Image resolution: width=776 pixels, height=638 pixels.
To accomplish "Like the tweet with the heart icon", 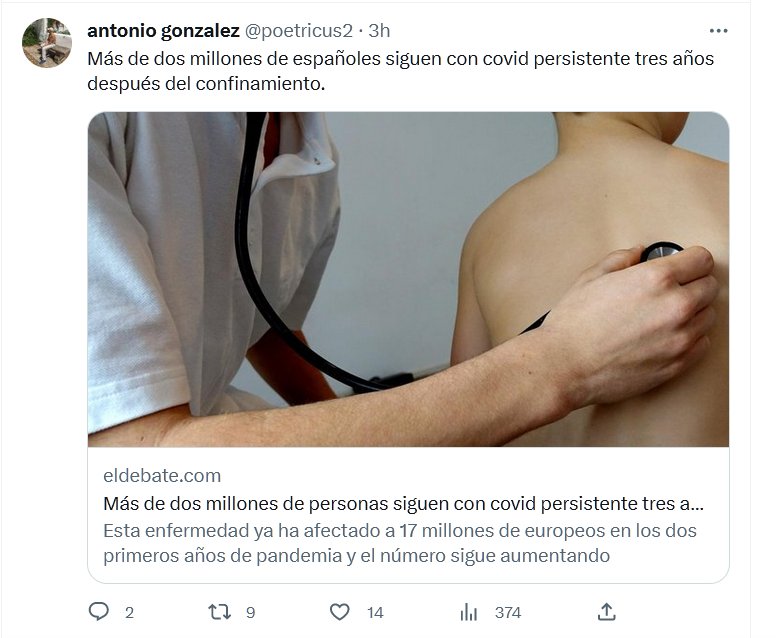I will click(x=340, y=612).
